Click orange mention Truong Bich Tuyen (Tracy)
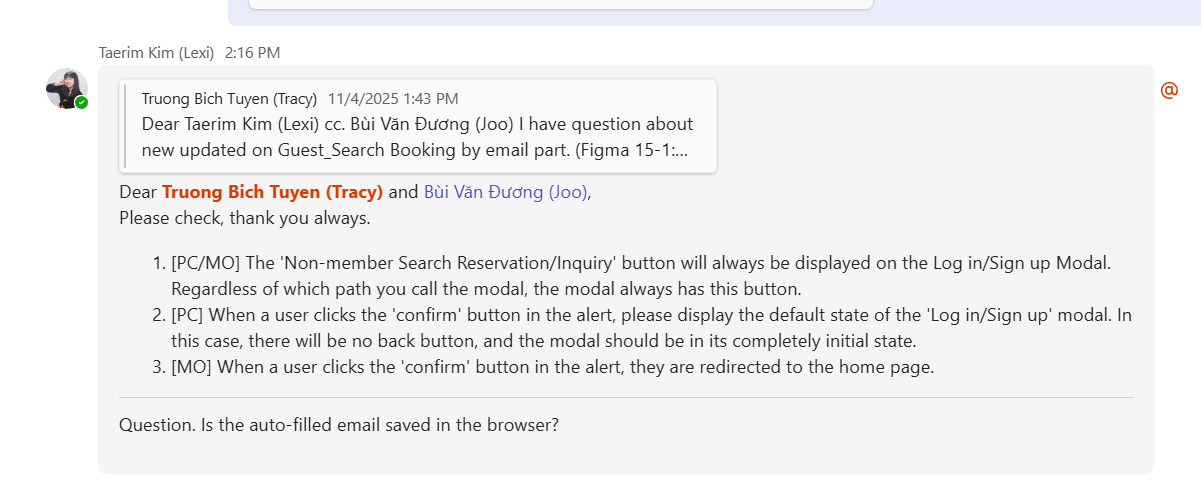This screenshot has height=492, width=1201. tap(272, 192)
